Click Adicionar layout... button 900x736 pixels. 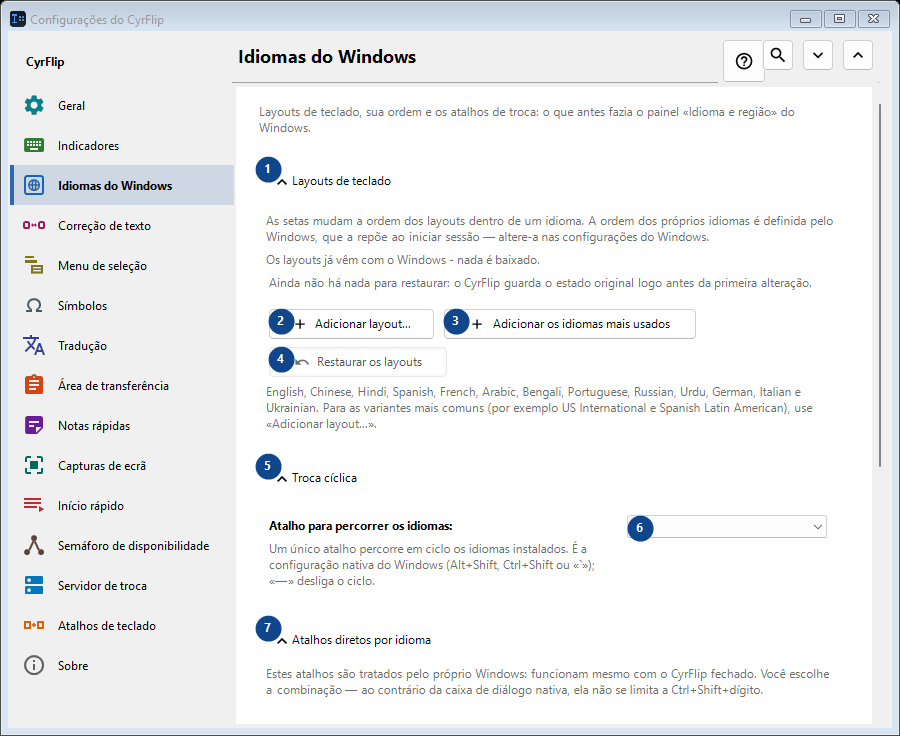click(351, 324)
